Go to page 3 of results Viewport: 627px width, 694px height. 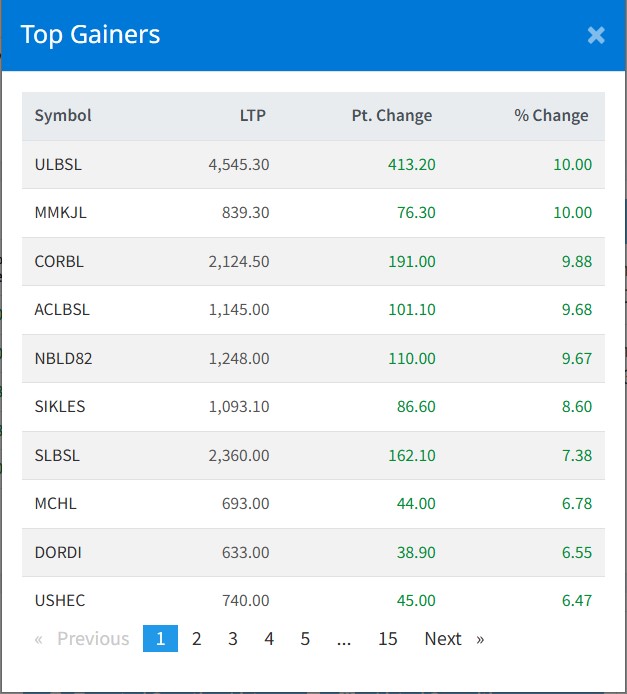(x=233, y=639)
